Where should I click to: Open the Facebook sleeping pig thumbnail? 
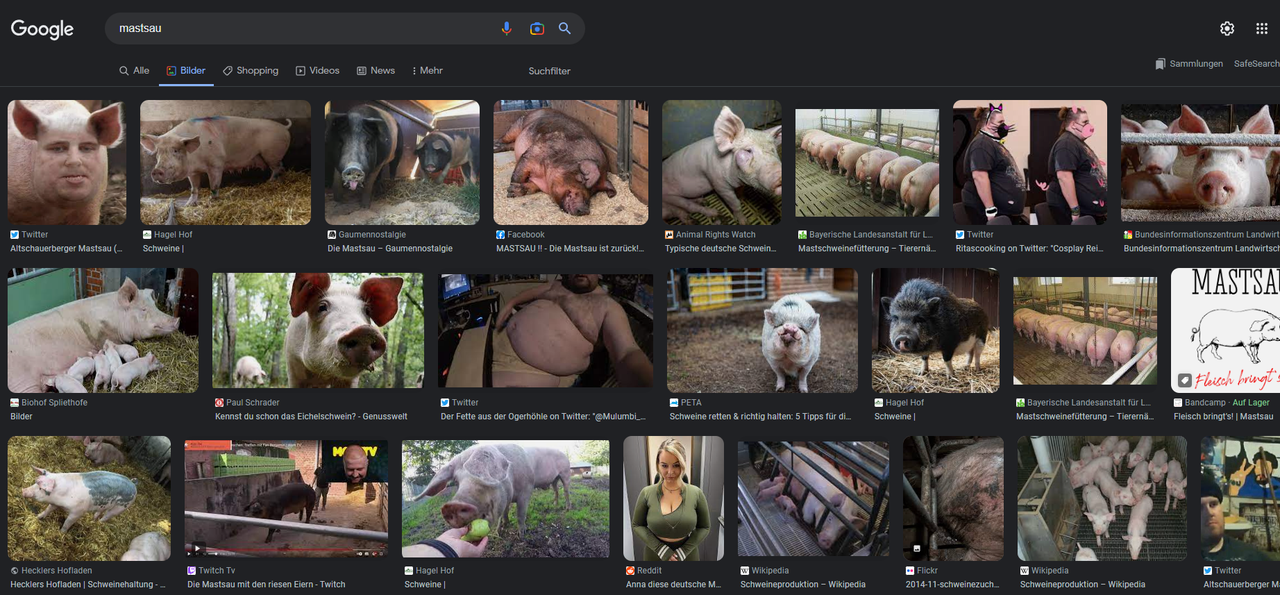(570, 162)
